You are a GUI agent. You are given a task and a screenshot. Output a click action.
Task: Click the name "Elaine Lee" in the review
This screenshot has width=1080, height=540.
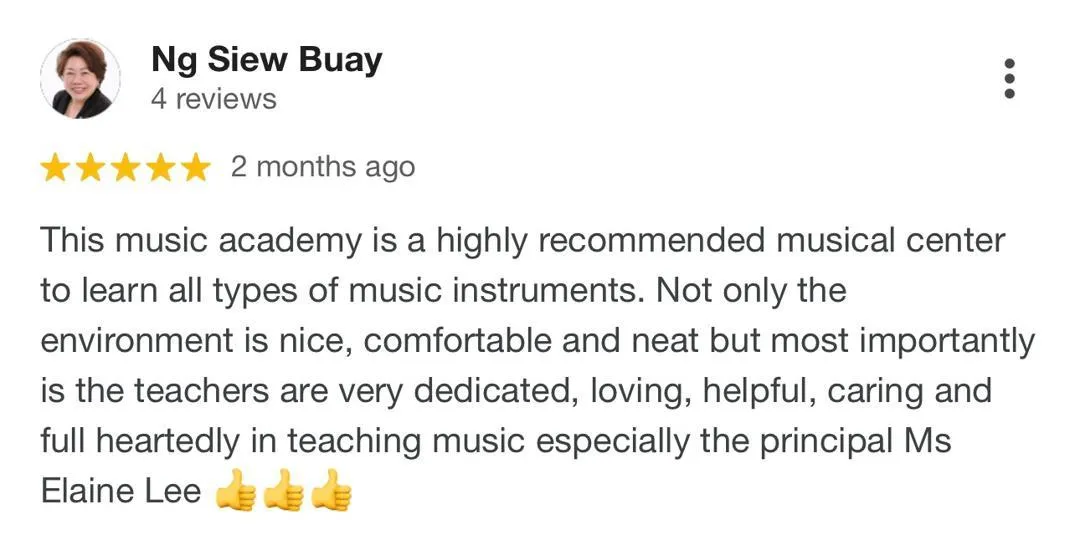point(121,492)
